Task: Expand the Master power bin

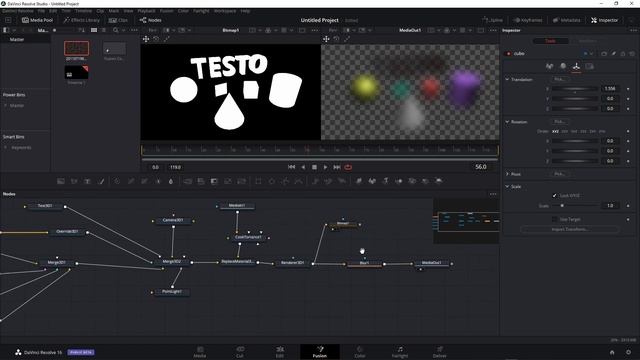Action: tap(6, 105)
